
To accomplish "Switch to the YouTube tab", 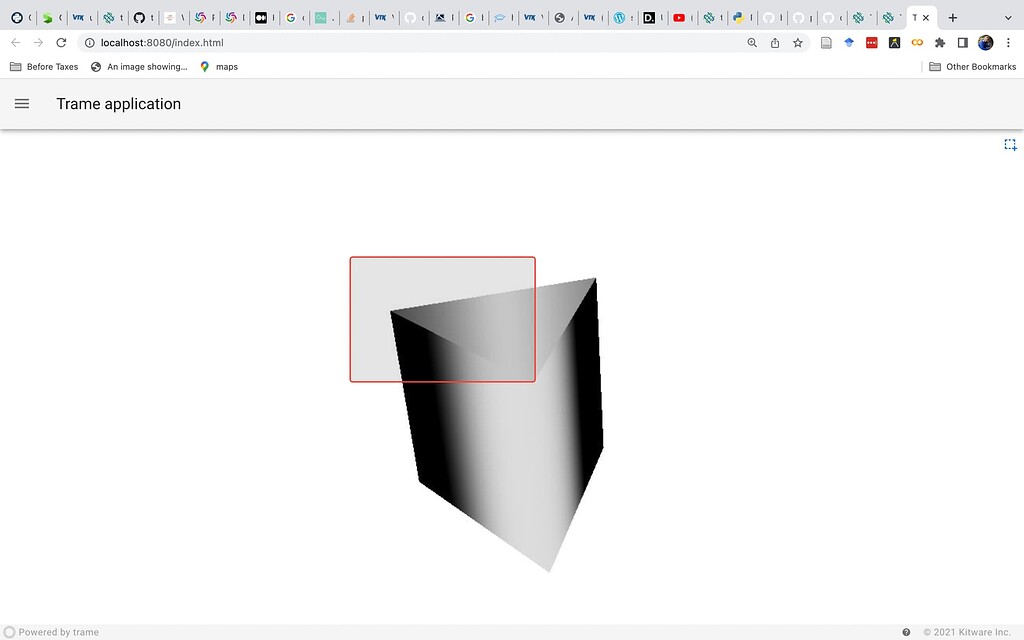I will (x=680, y=18).
